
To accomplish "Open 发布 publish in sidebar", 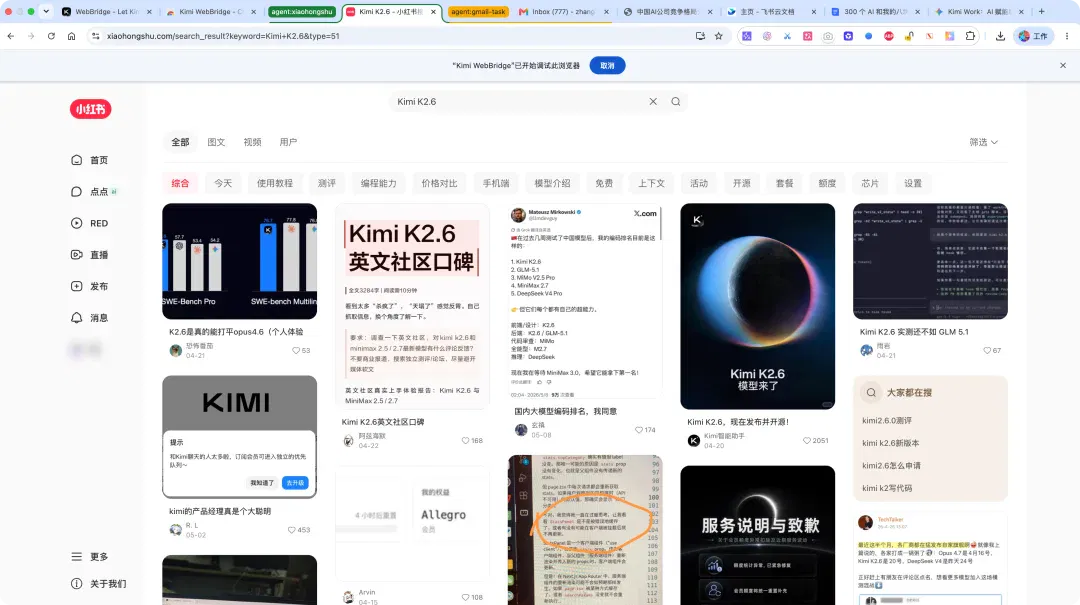I will pos(90,286).
